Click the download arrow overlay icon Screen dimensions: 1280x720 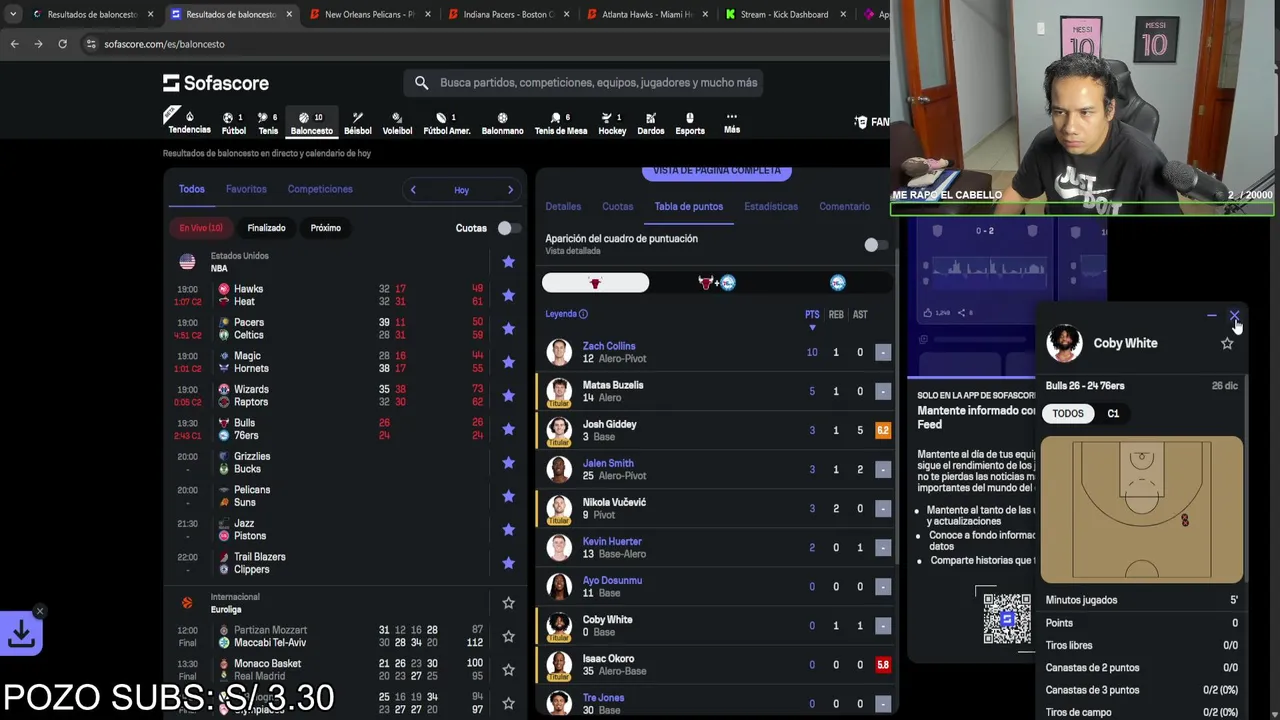tap(21, 633)
